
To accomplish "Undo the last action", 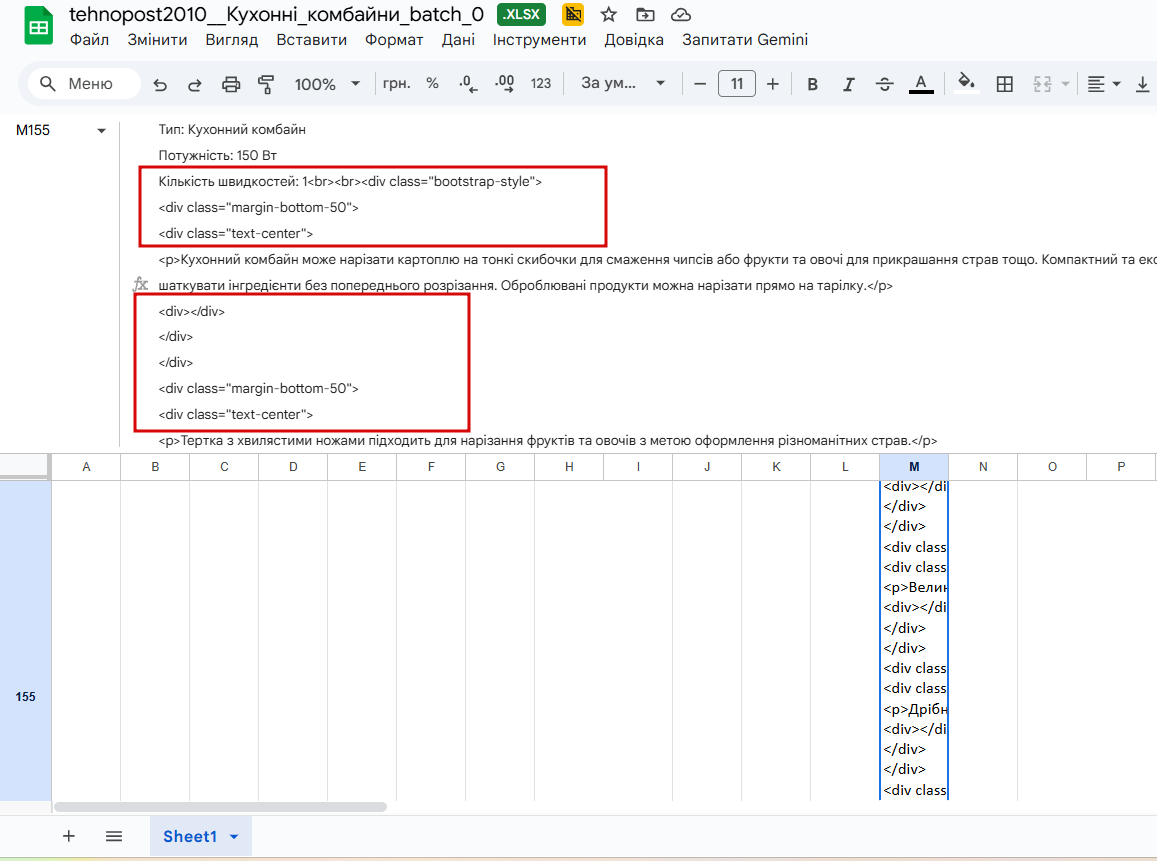I will (160, 84).
